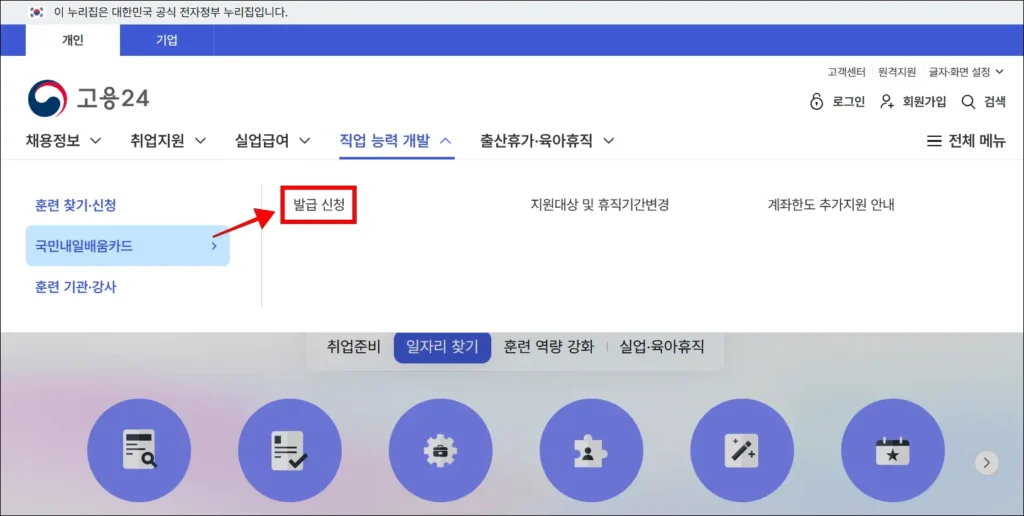Image resolution: width=1024 pixels, height=516 pixels.
Task: Click the 발급 신청 link
Action: [319, 204]
